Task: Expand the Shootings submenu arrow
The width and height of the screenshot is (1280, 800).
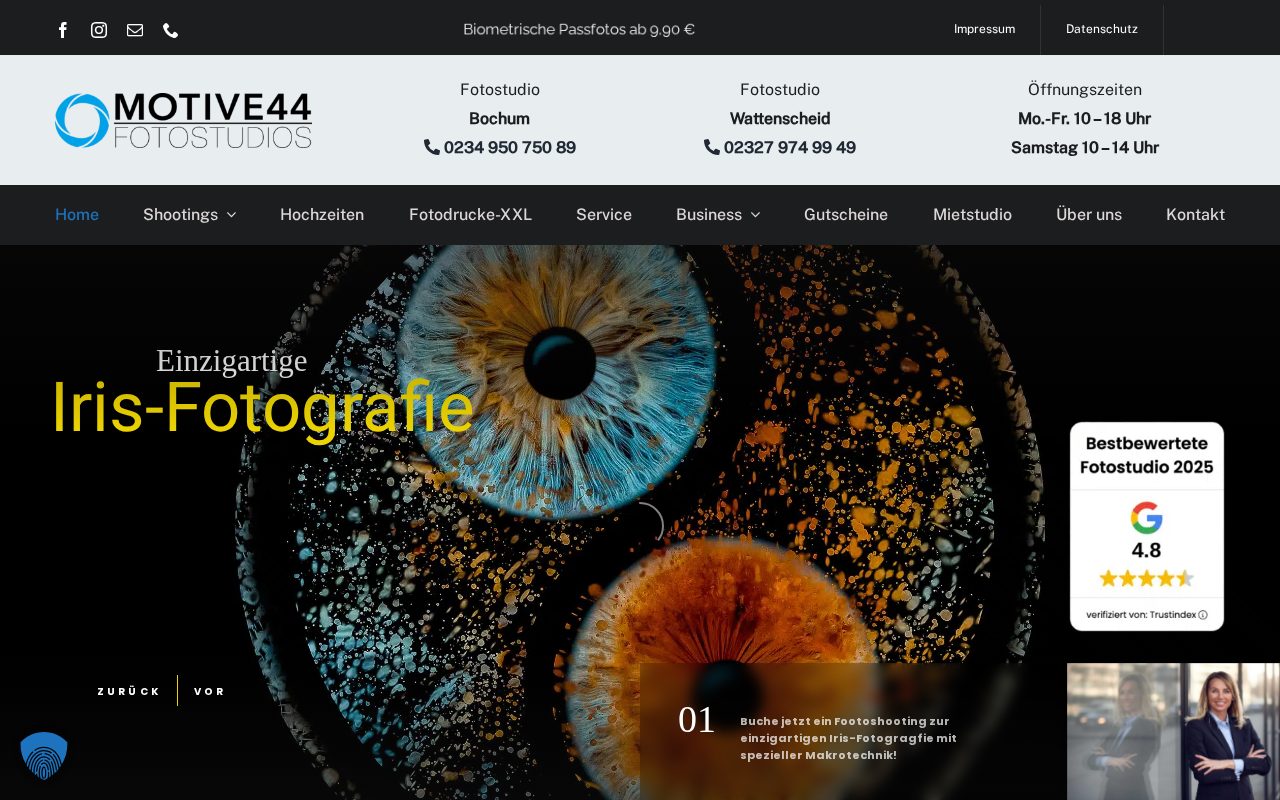Action: (x=231, y=215)
